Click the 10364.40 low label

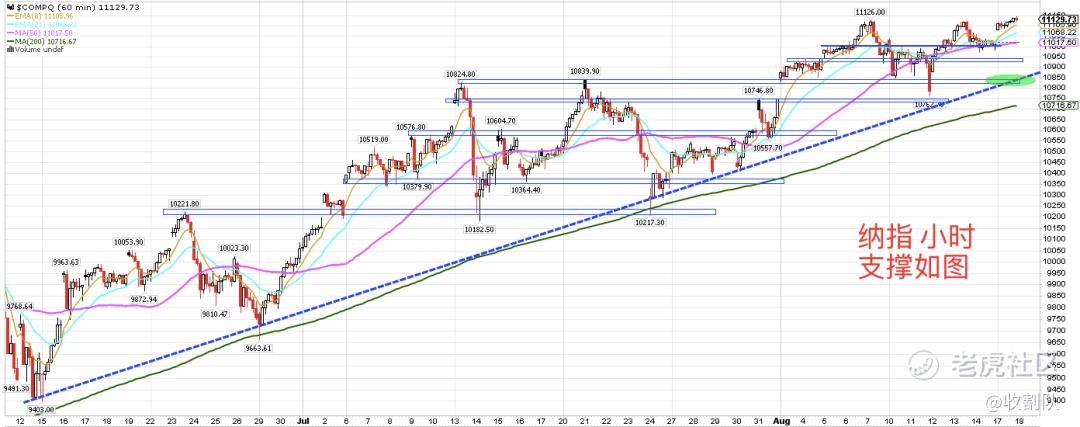click(x=526, y=189)
